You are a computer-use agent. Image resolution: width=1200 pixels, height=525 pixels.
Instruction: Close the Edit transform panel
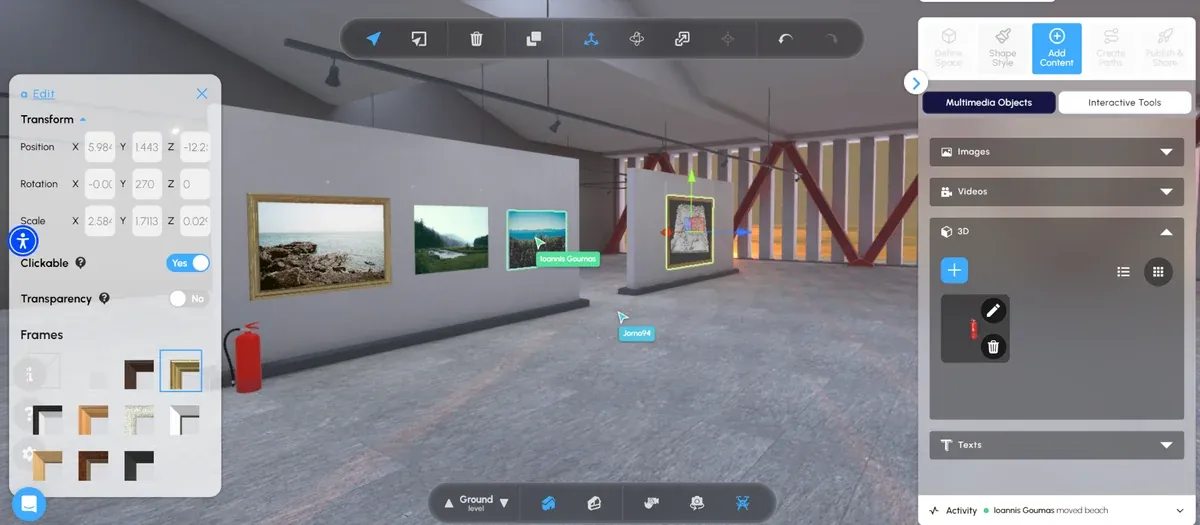(202, 94)
